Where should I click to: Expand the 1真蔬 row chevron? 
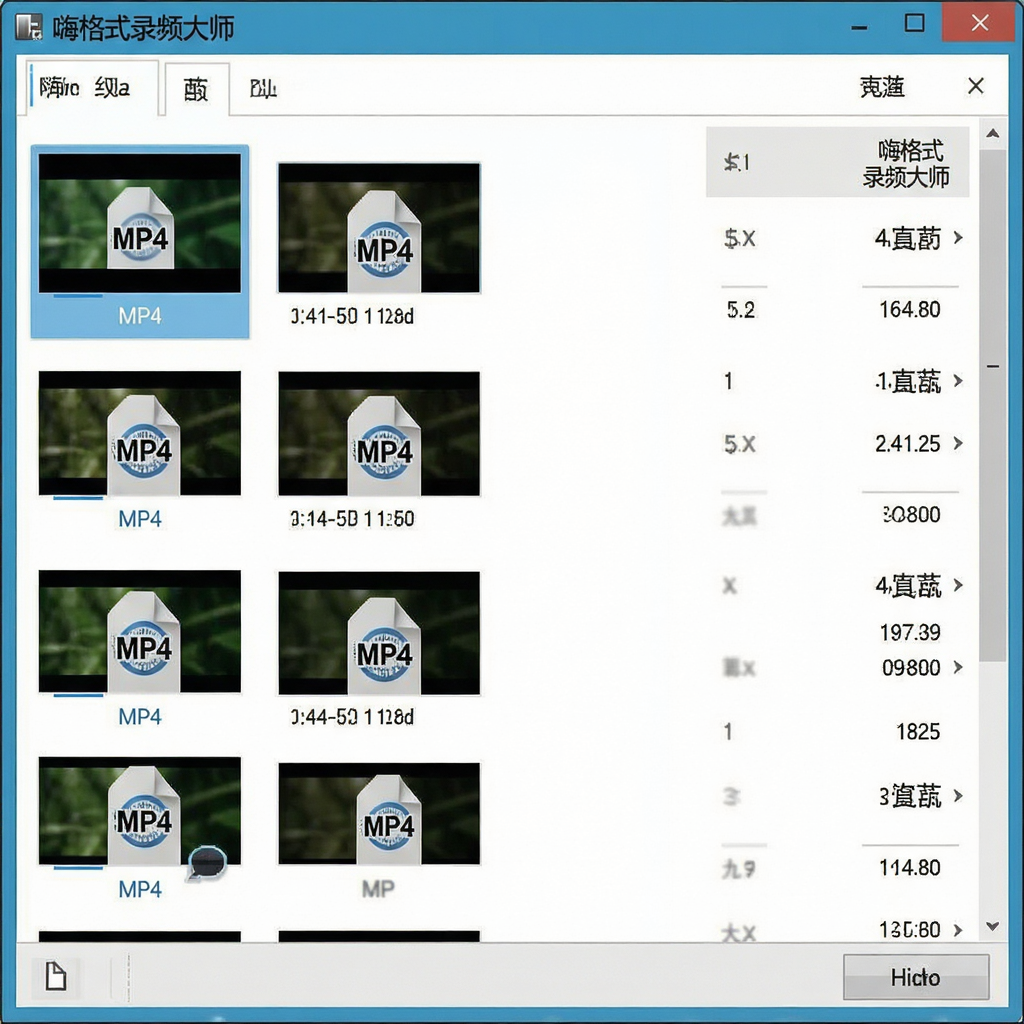(x=958, y=380)
